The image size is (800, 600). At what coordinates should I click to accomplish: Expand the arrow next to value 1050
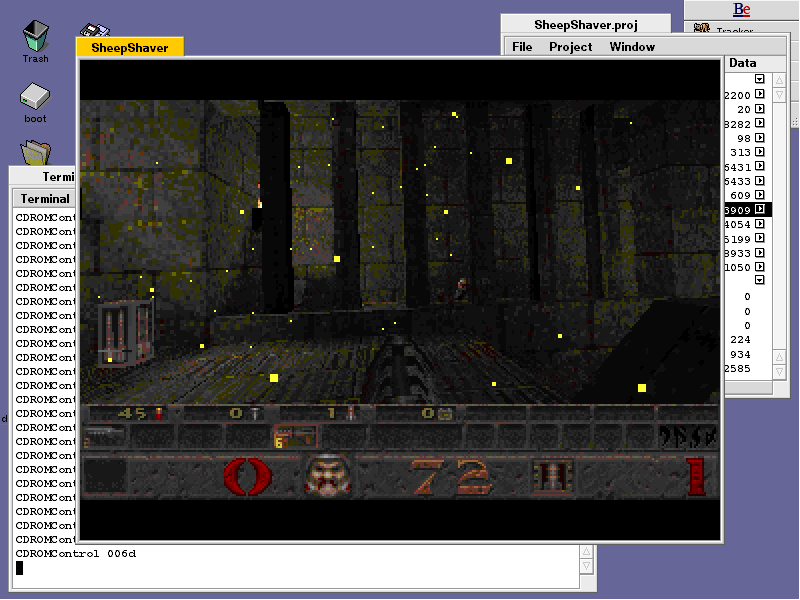tap(760, 268)
